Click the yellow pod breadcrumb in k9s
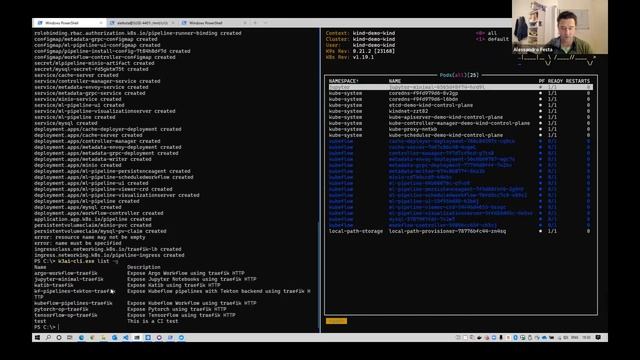Viewport: 640px width, 360px height. coord(336,321)
